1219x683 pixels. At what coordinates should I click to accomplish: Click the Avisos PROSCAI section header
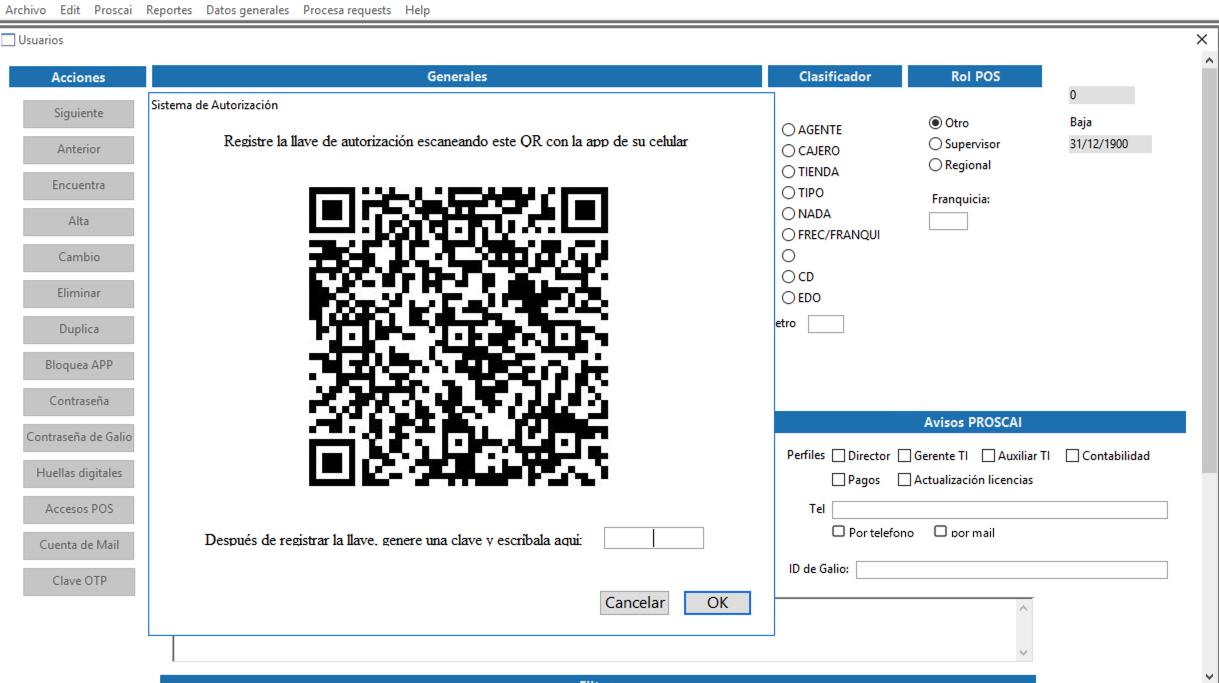pos(973,423)
